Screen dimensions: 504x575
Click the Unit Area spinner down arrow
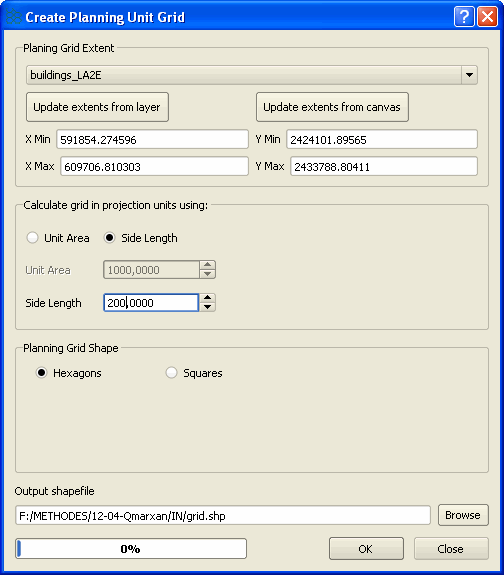pyautogui.click(x=207, y=274)
